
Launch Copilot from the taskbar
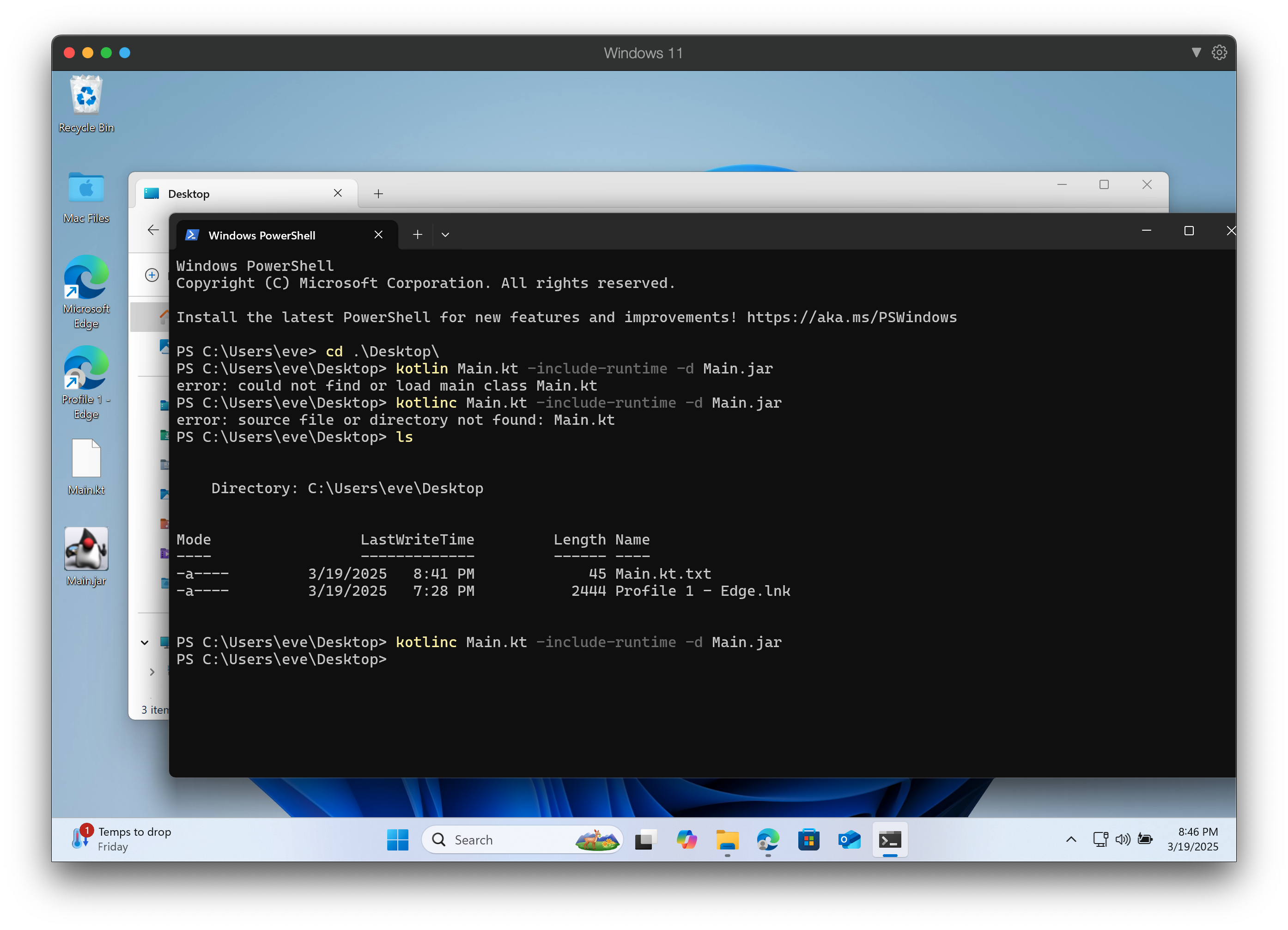point(687,840)
